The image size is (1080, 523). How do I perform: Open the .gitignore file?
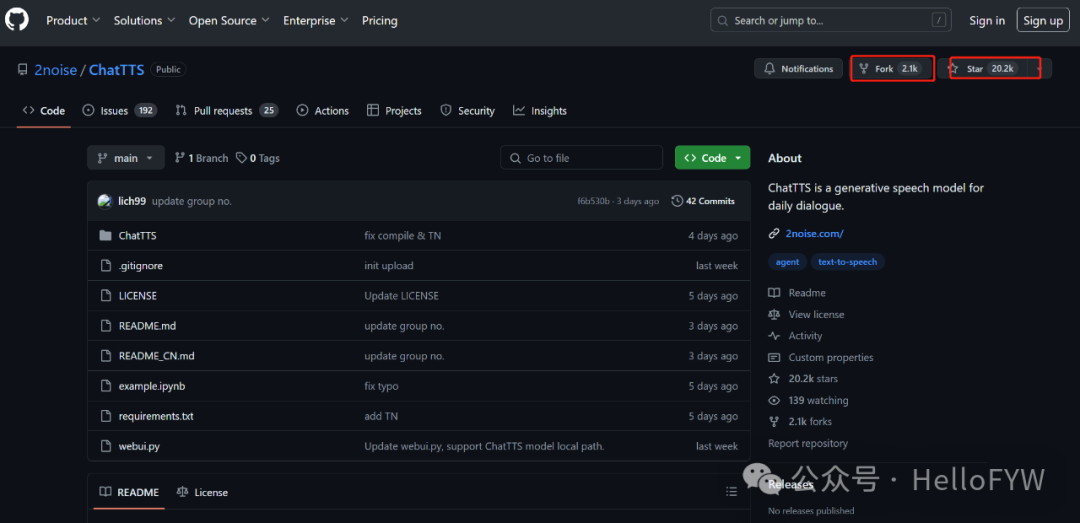(x=141, y=266)
